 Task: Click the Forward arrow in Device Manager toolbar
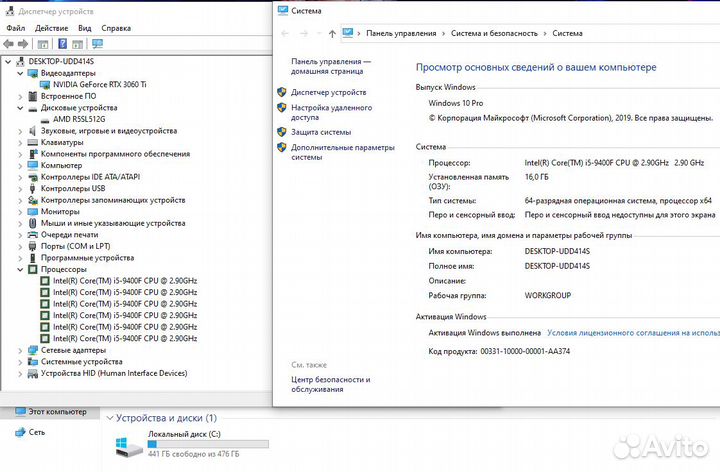tap(23, 44)
